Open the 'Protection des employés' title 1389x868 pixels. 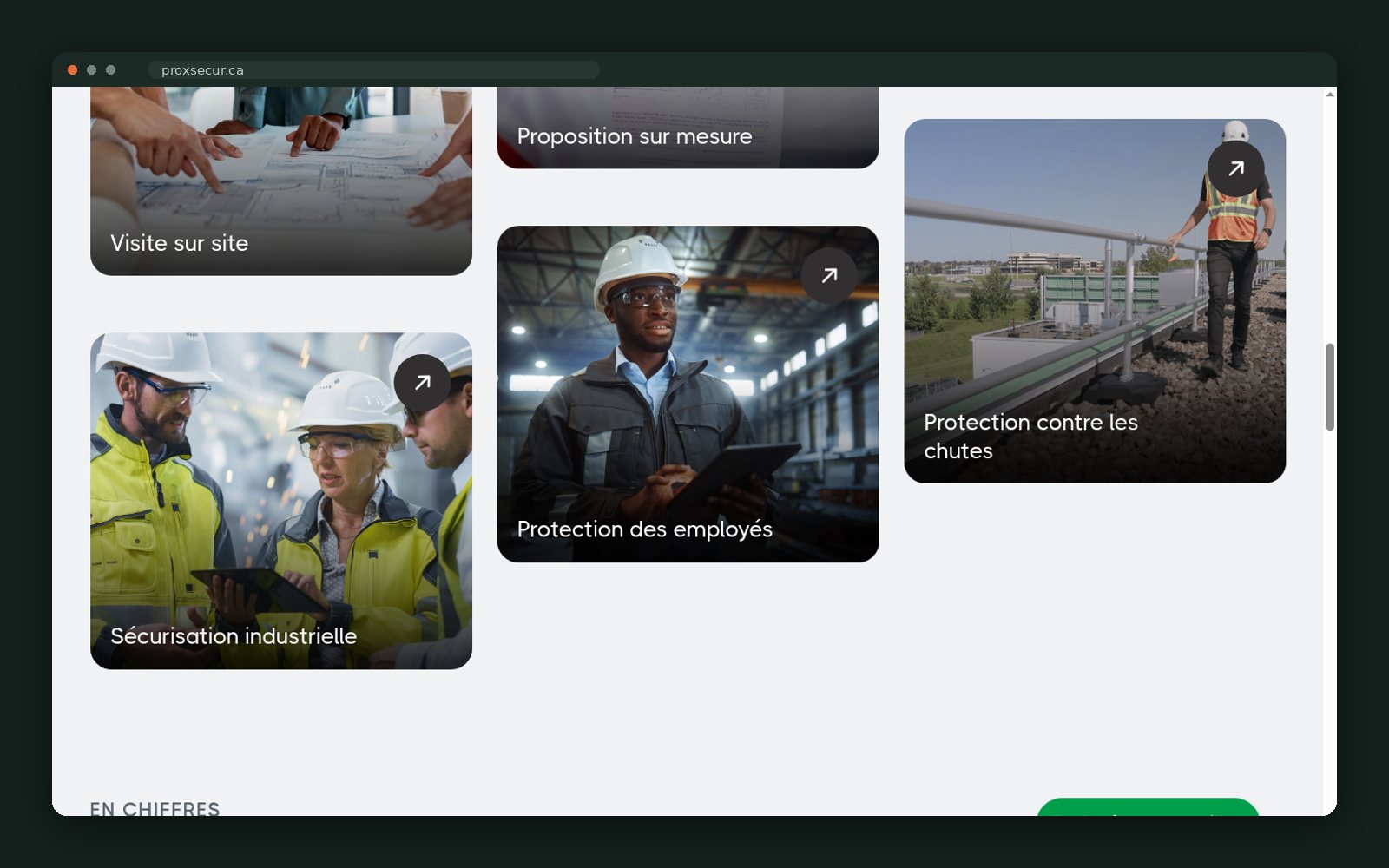[645, 529]
